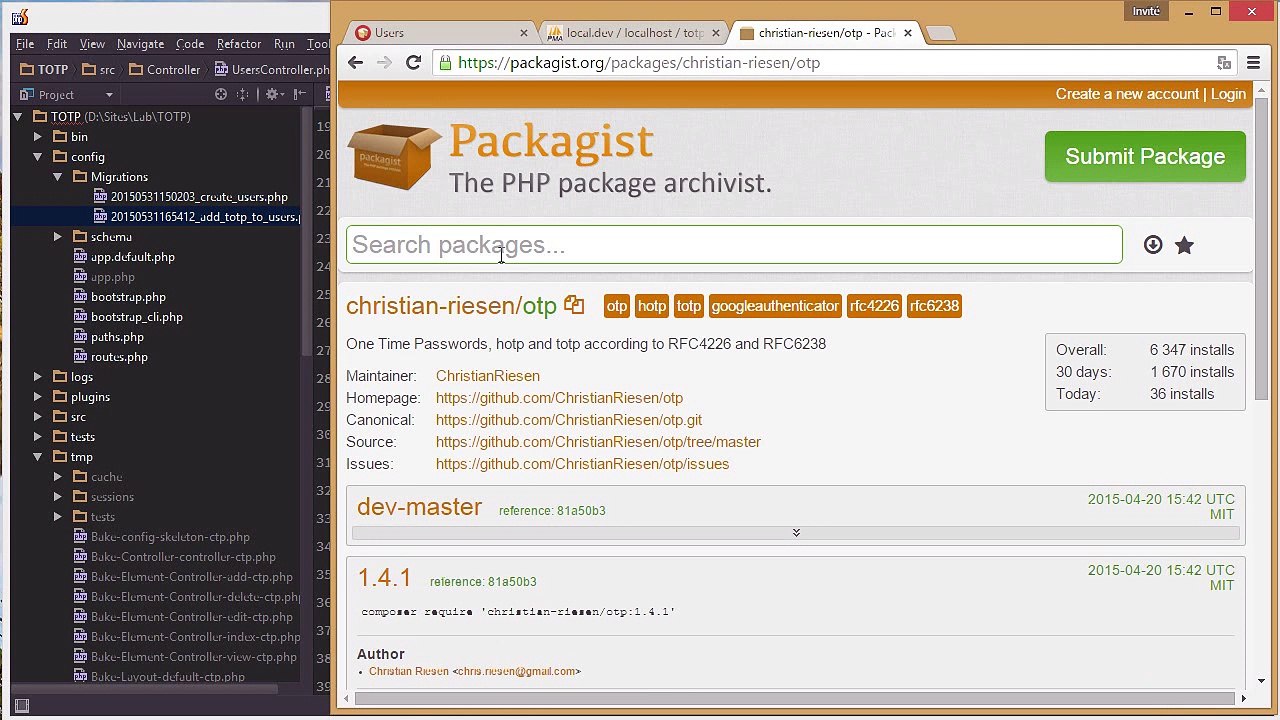Select bootstrap_cli.php file

coord(137,317)
